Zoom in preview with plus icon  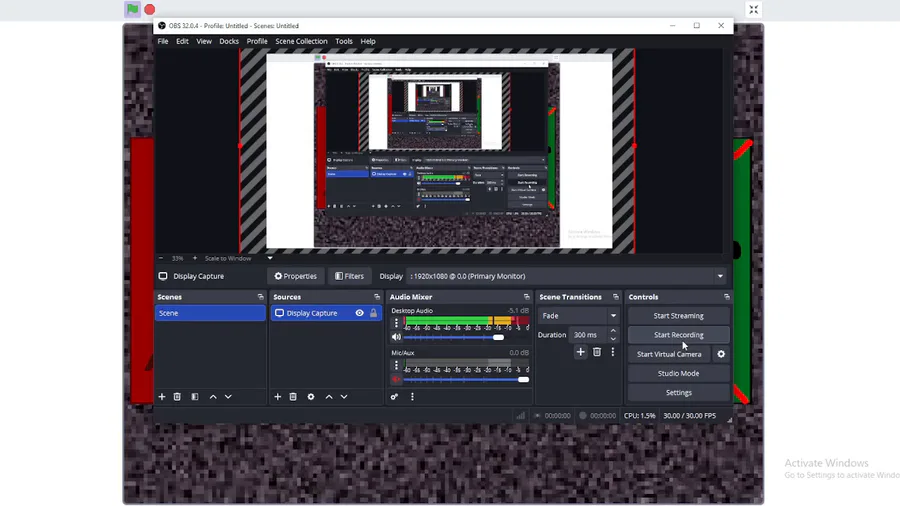[x=195, y=258]
